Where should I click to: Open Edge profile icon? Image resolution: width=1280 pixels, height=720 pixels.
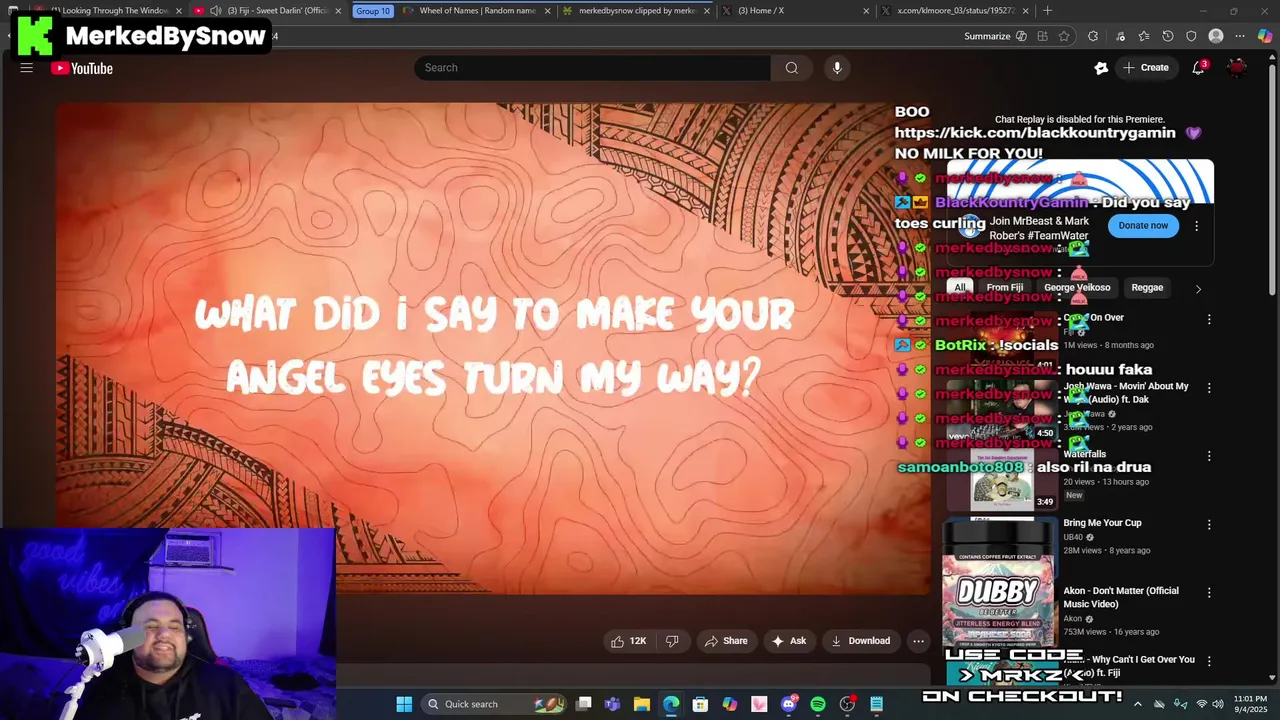[x=1216, y=36]
